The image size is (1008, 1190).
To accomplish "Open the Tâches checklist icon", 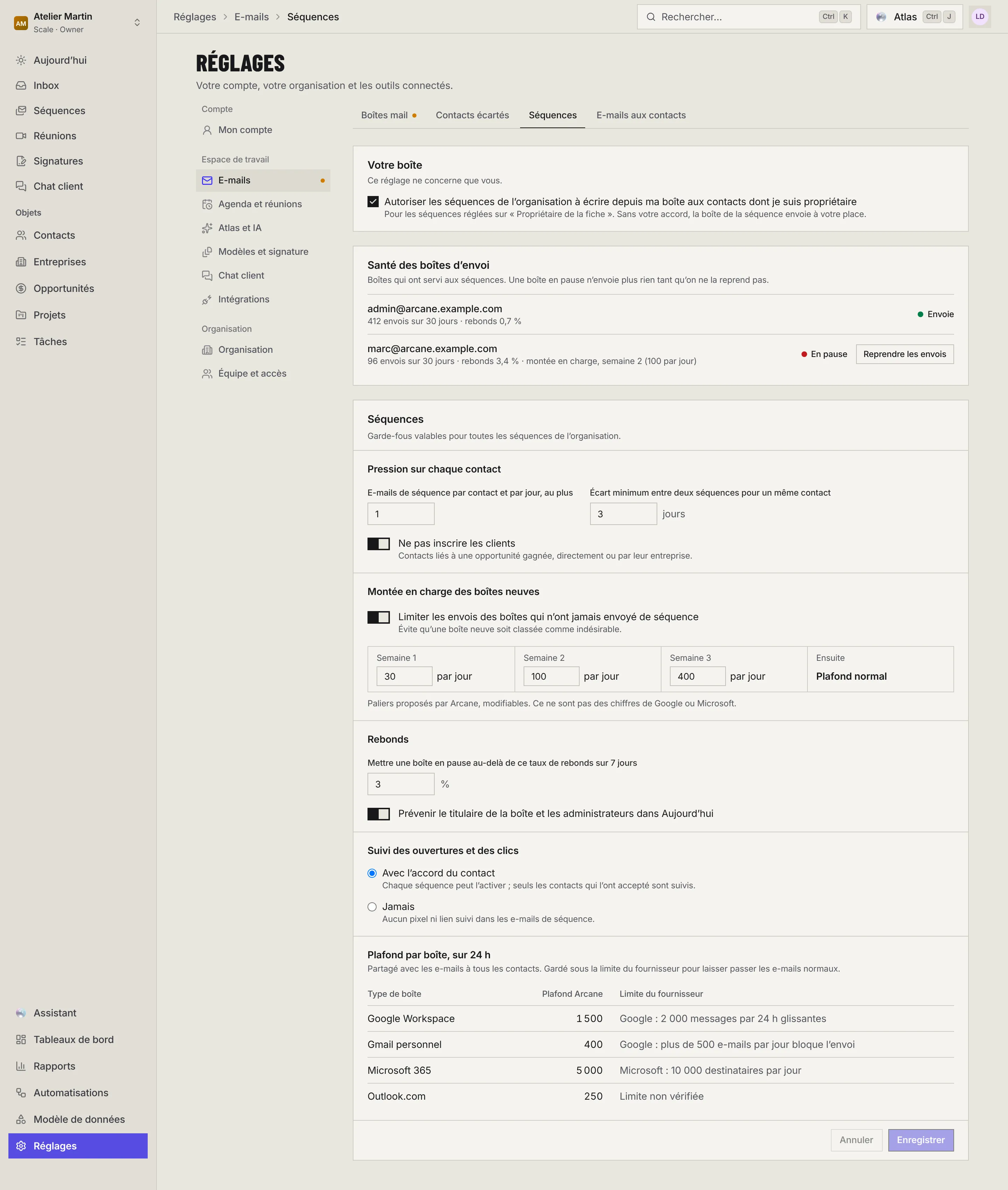I will tap(21, 342).
